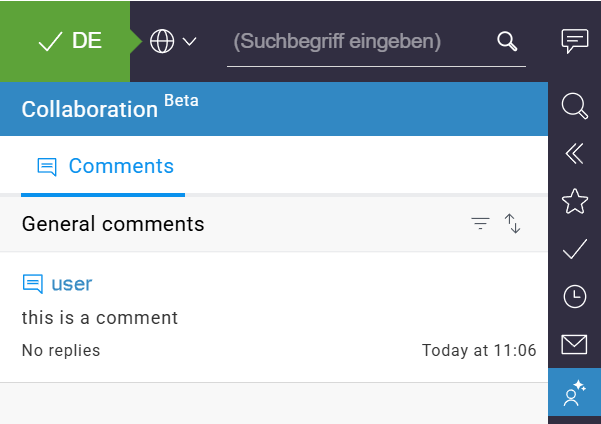Run search with the header magnifier button
Image resolution: width=601 pixels, height=424 pixels.
[x=507, y=41]
